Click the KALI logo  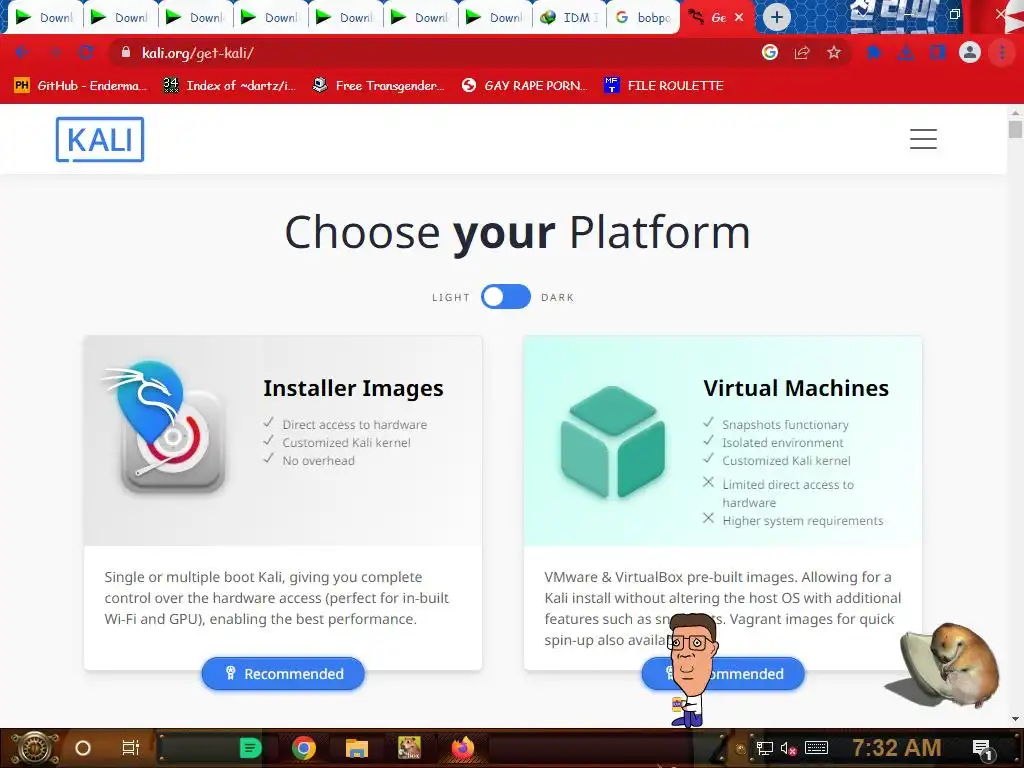tap(100, 139)
